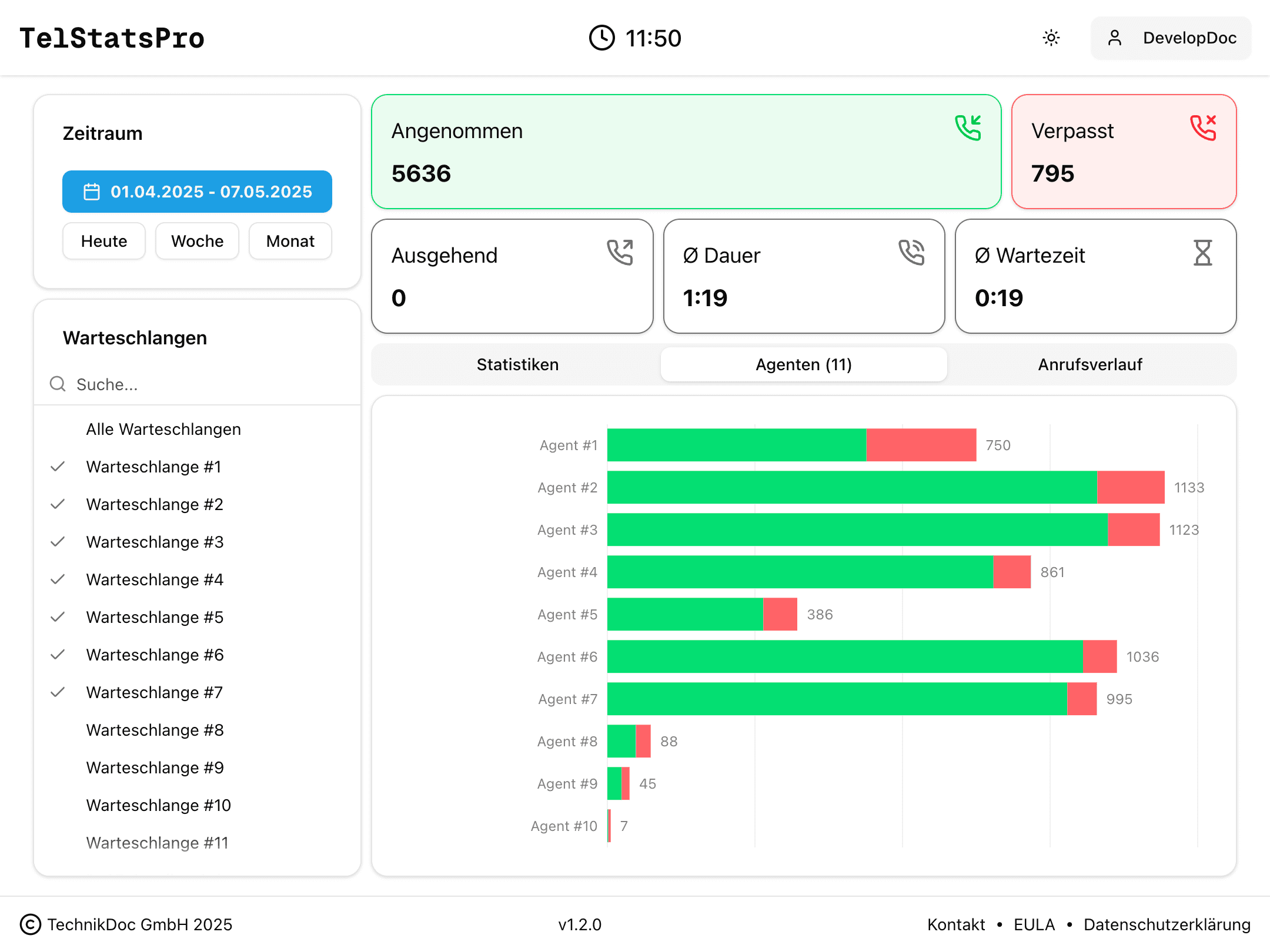The width and height of the screenshot is (1270, 952).
Task: Deselect Warteschlange #6 checkmark
Action: pos(155,655)
